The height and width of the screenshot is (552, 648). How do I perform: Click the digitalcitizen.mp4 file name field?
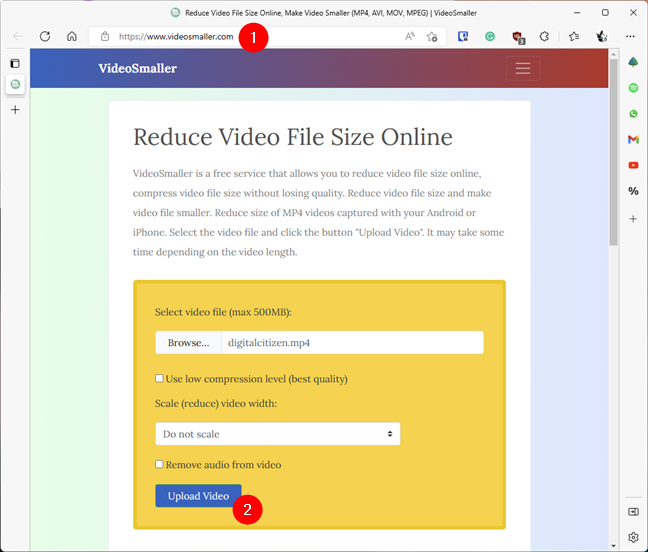(x=353, y=343)
